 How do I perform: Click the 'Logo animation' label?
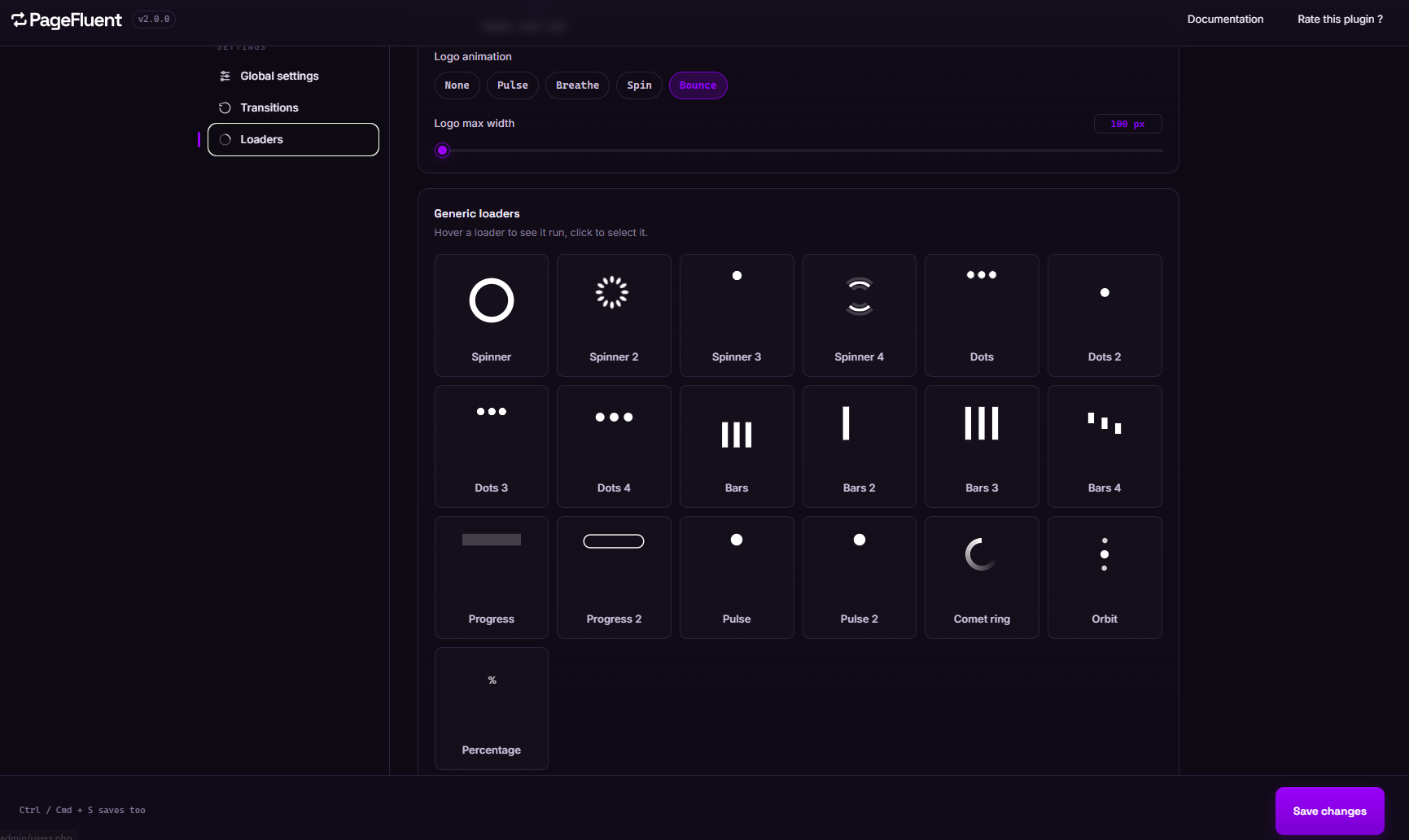pyautogui.click(x=473, y=56)
